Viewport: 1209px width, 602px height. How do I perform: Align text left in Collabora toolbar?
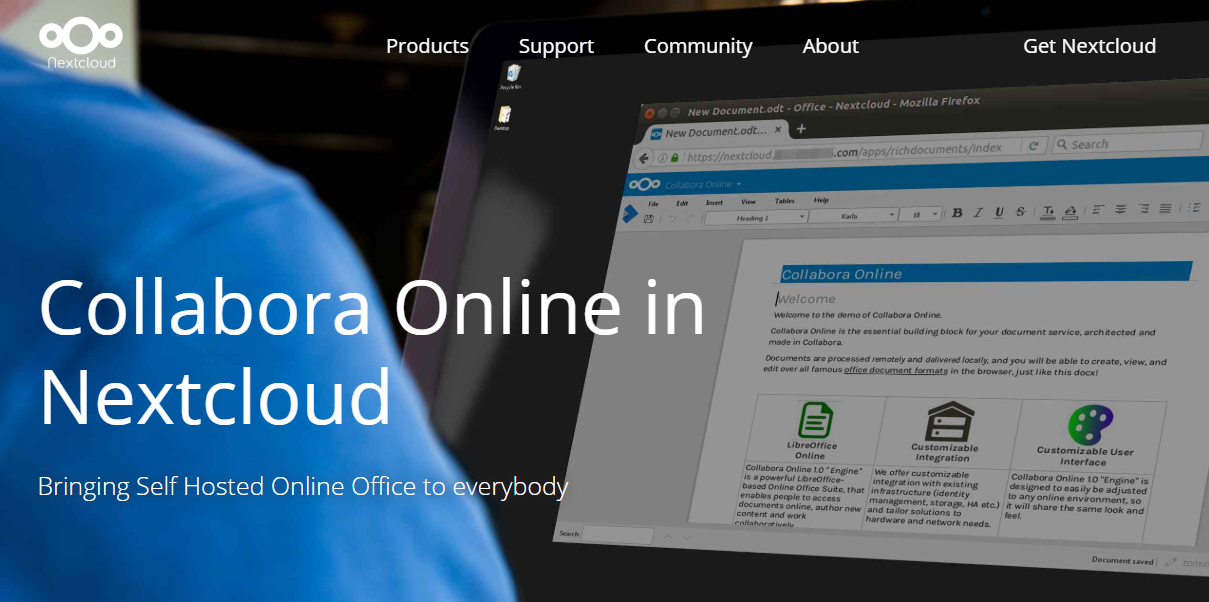click(x=1099, y=209)
